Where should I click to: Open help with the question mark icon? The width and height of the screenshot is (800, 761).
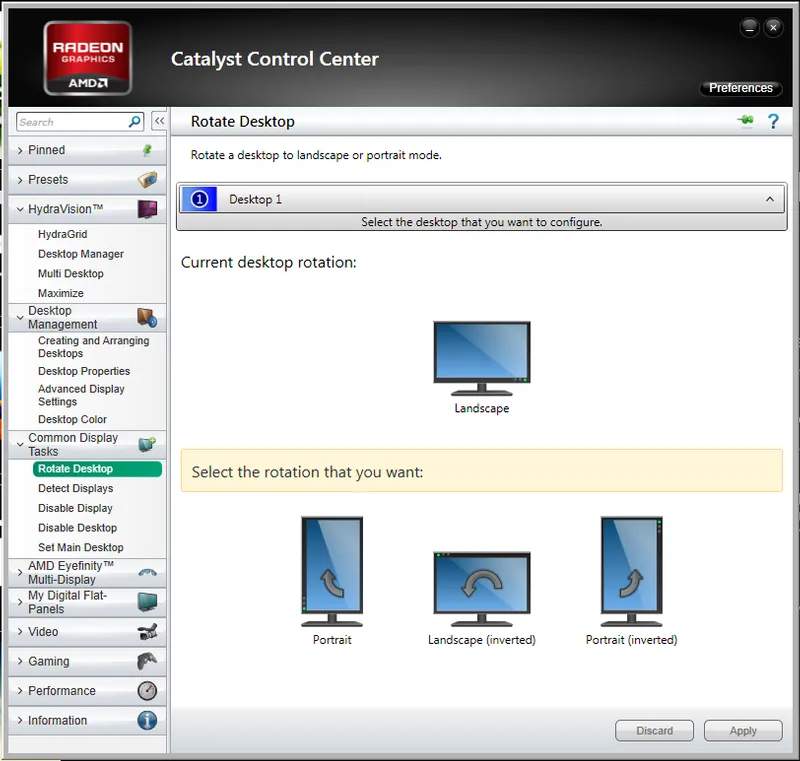pos(773,122)
